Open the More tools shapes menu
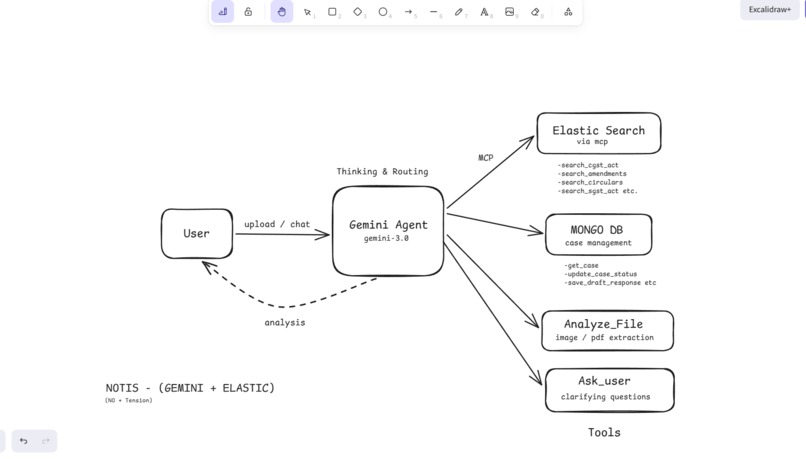 tap(568, 12)
